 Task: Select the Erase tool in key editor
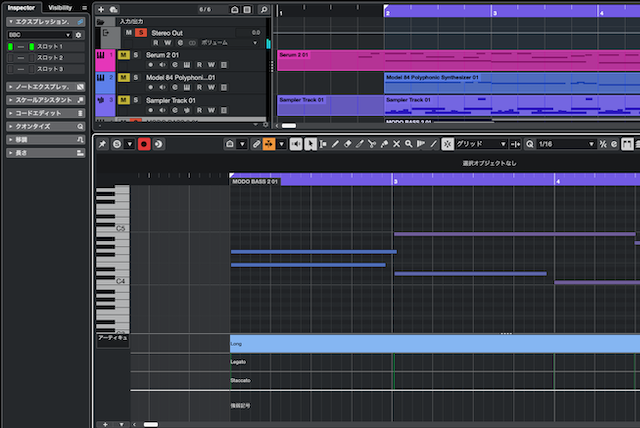pos(347,144)
